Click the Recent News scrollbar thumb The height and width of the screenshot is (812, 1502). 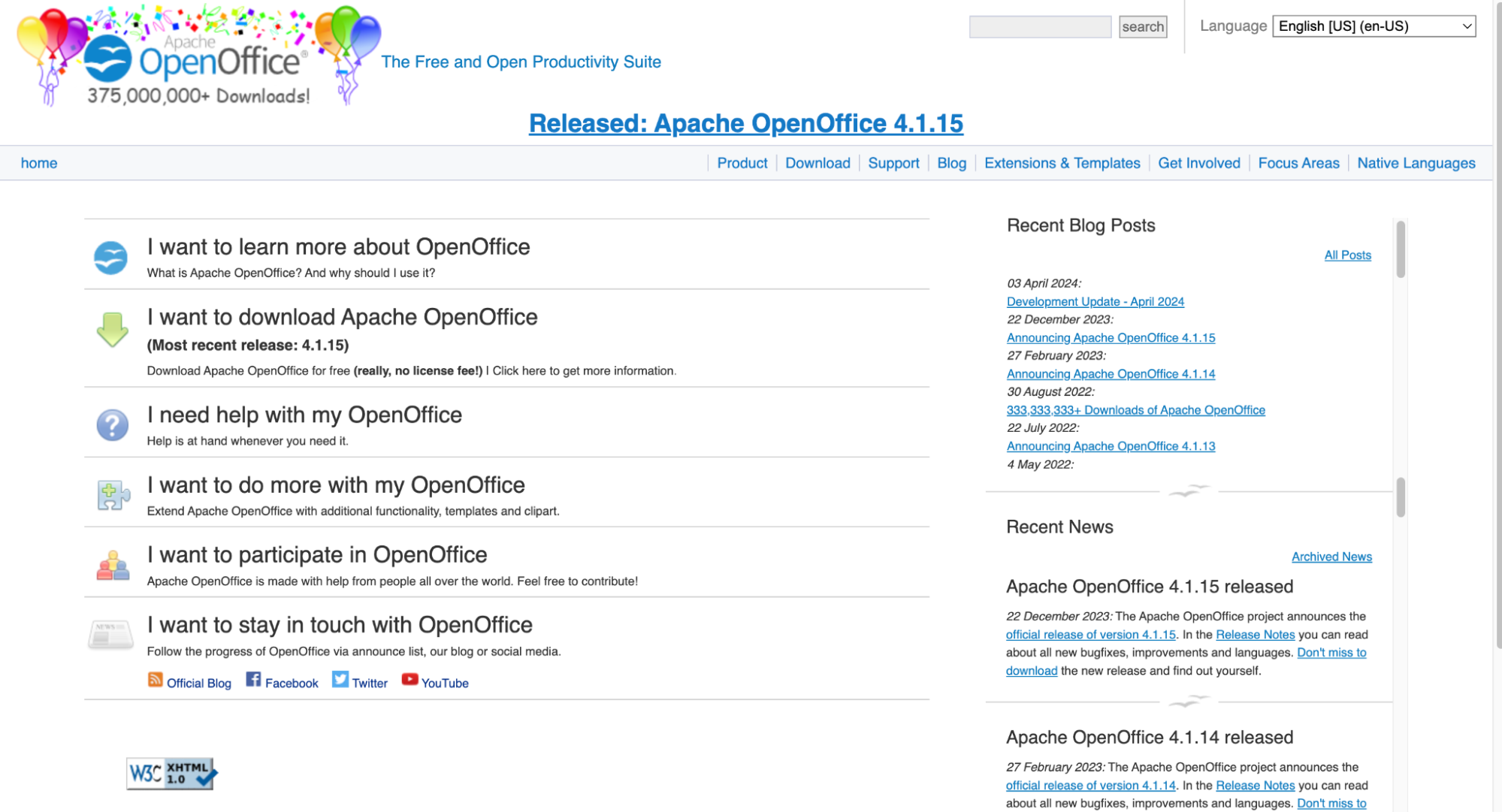[x=1401, y=497]
